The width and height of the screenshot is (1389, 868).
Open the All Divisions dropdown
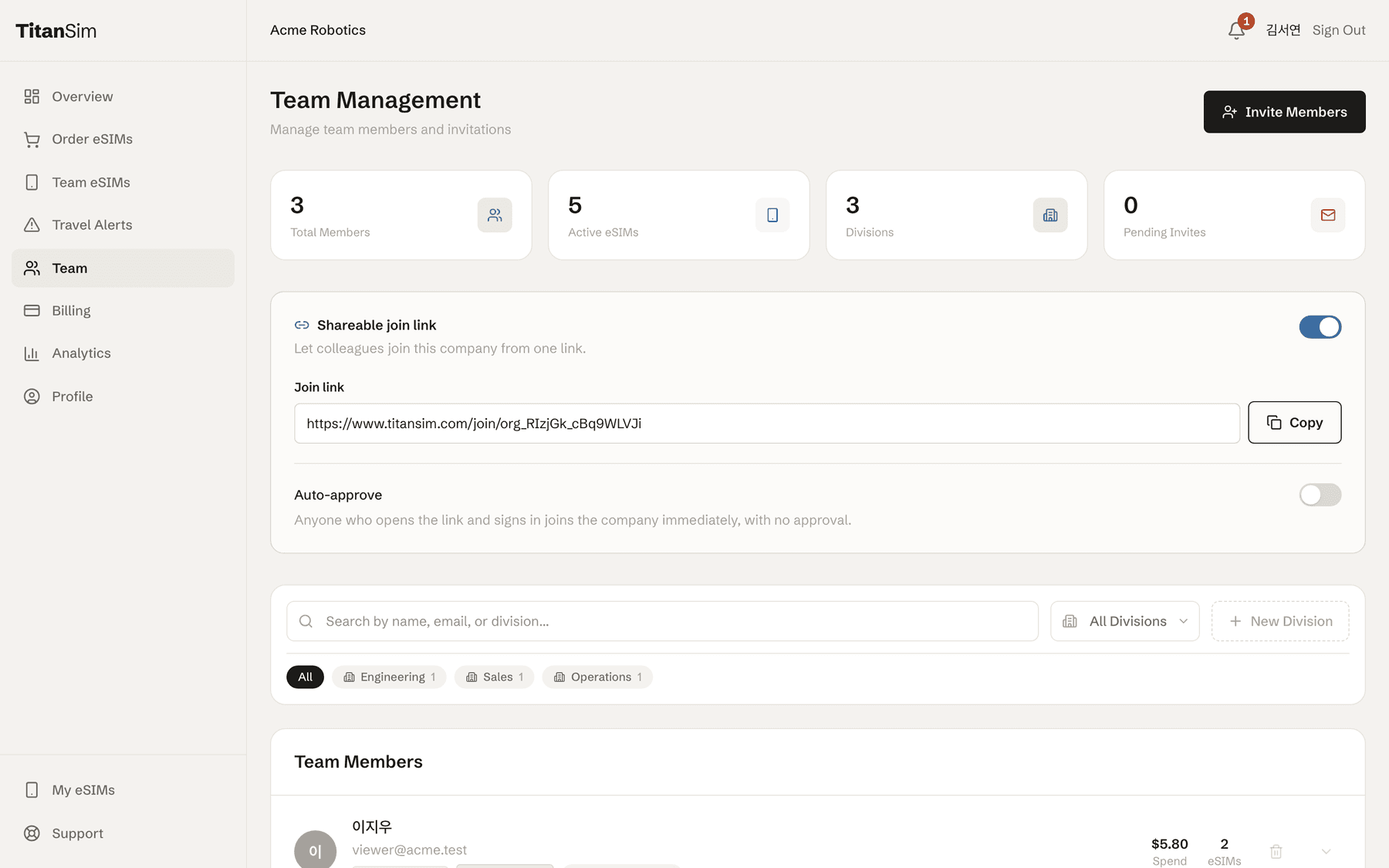(1125, 621)
